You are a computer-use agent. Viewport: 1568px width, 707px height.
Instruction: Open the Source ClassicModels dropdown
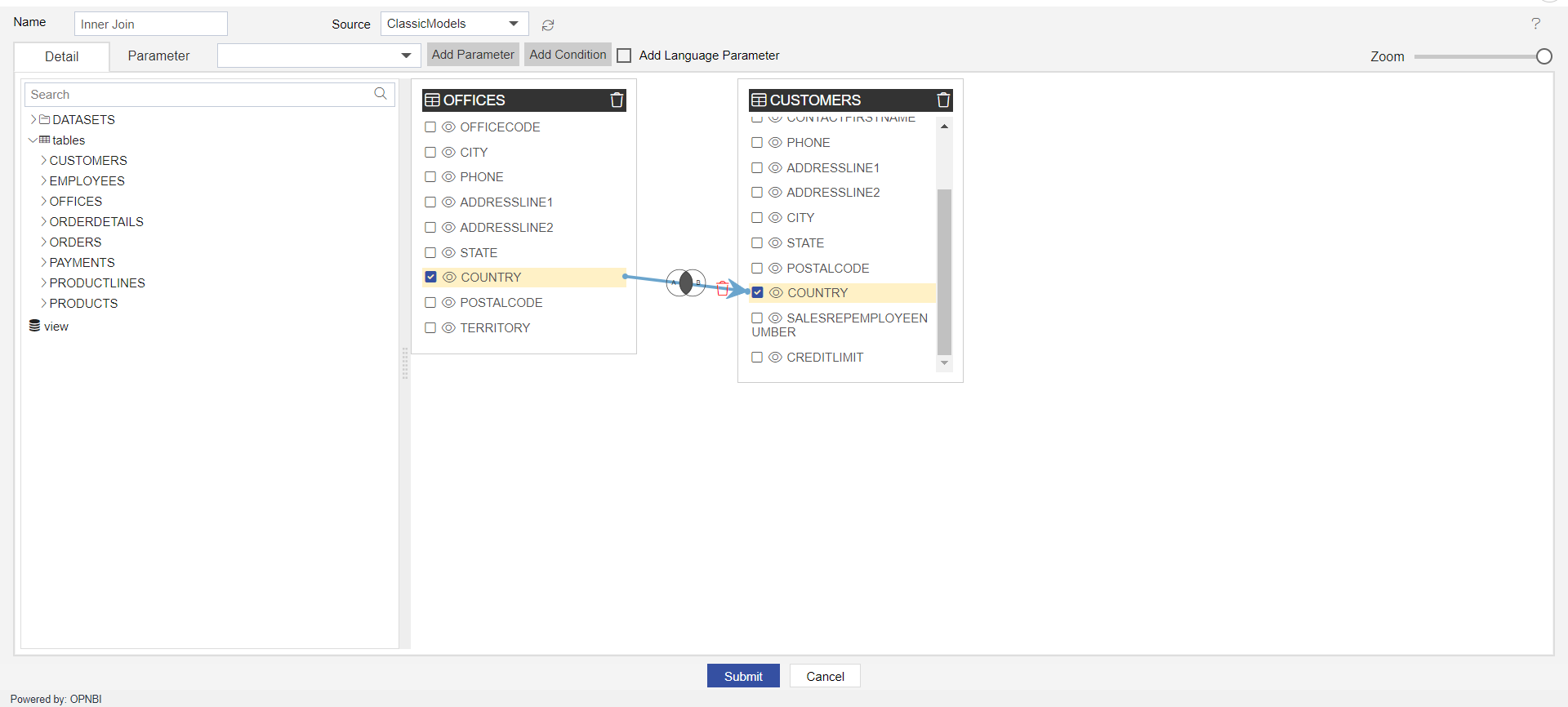(x=454, y=24)
